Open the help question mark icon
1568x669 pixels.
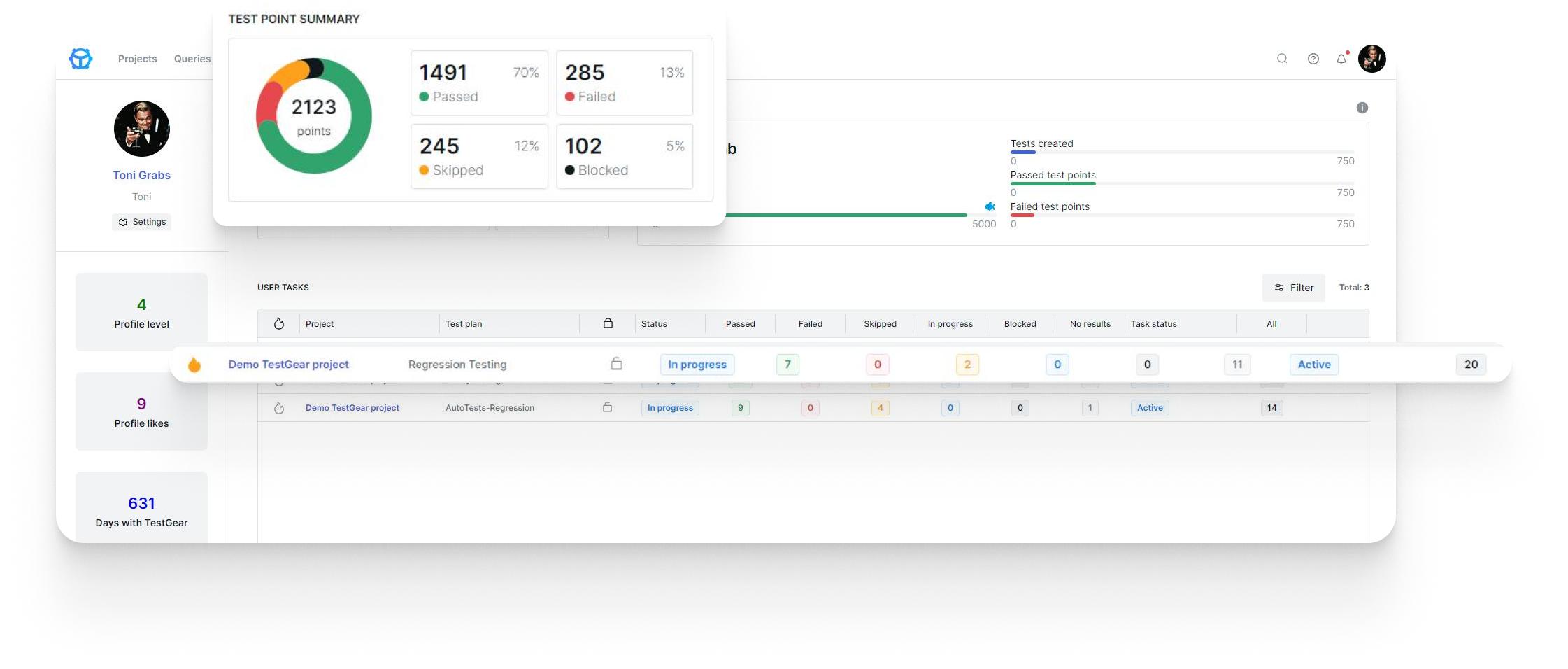[1313, 59]
